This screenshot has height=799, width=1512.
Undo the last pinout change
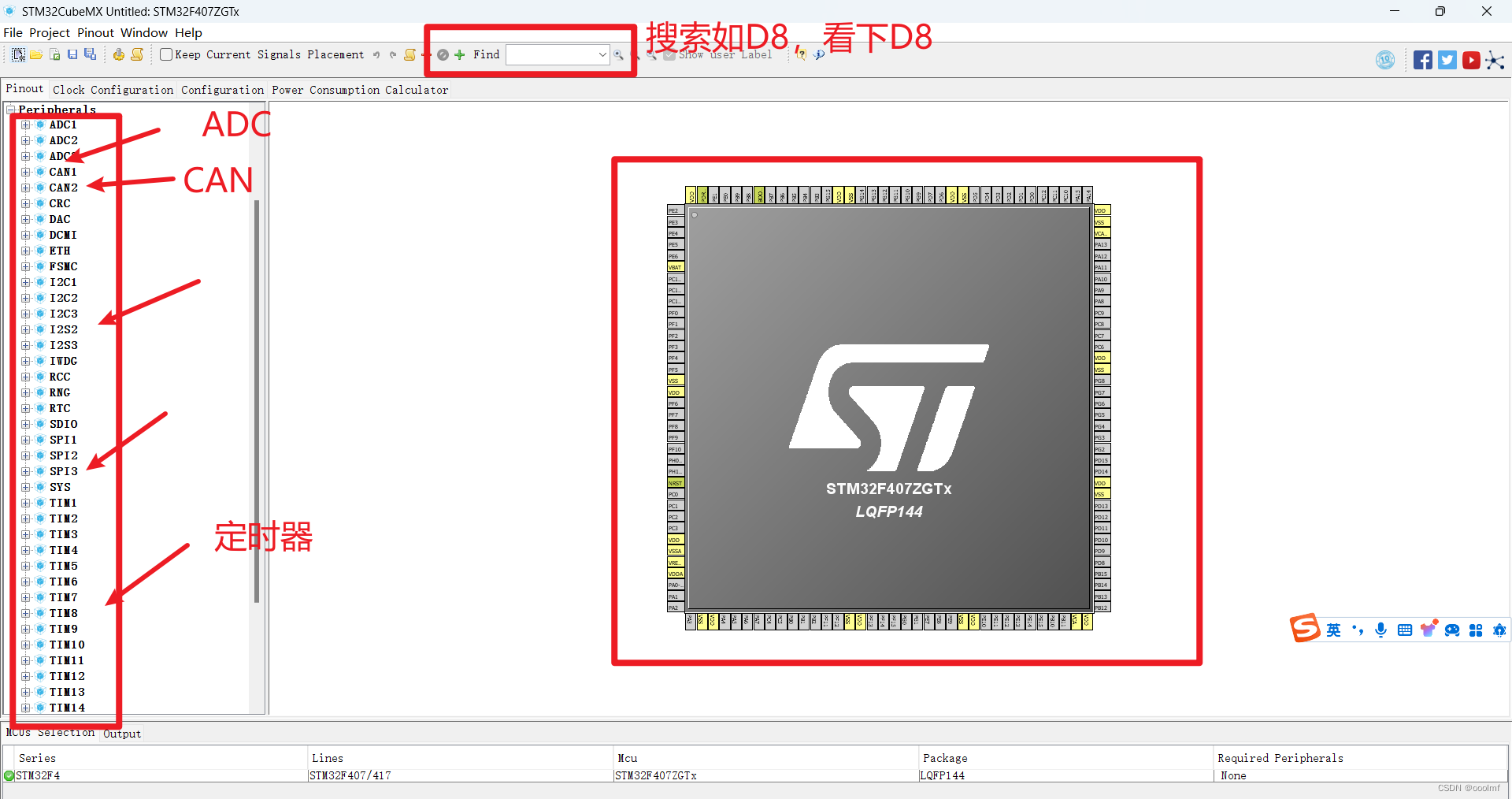click(376, 54)
